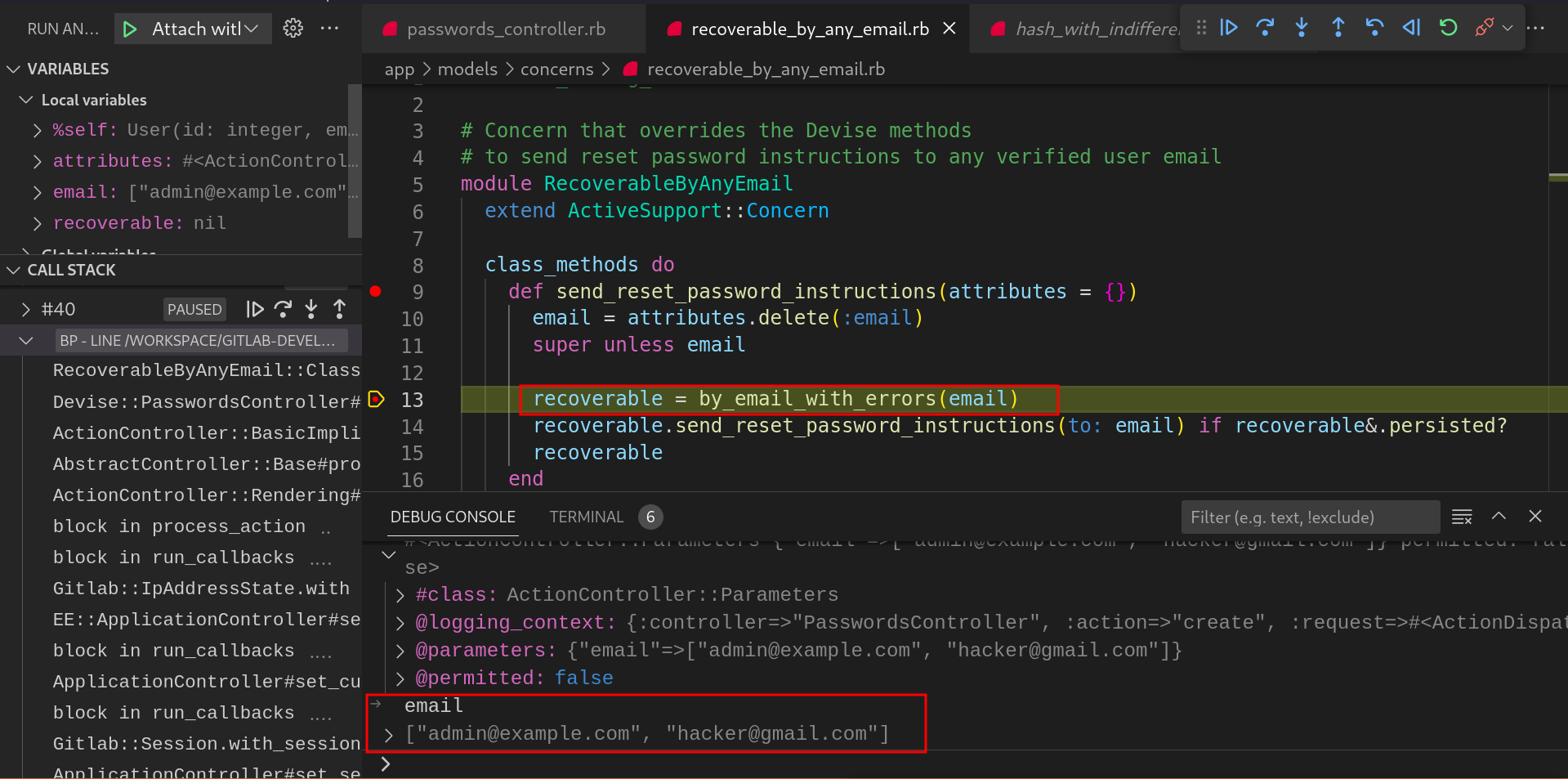This screenshot has width=1568, height=779.
Task: Click Continue in the floating debug toolbar
Action: [x=1228, y=28]
